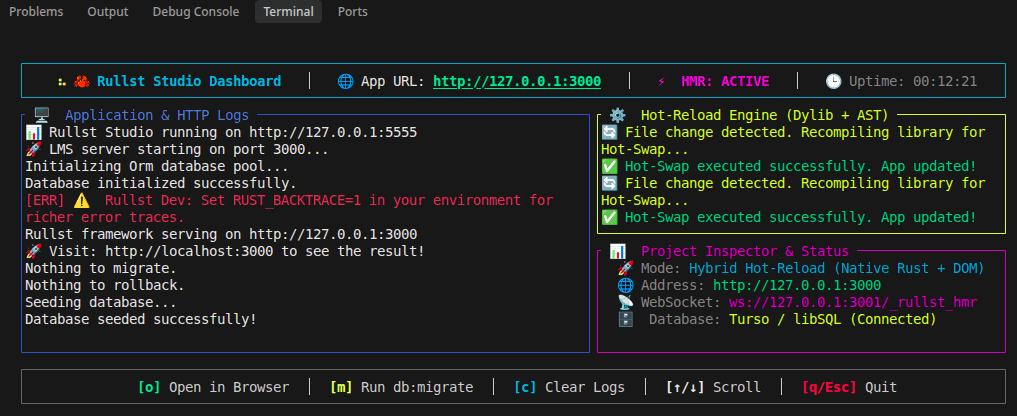Click Hybrid Hot-Reload (Native Rust + DOM) mode value
Viewport: 1017px width, 416px height.
coord(837,268)
